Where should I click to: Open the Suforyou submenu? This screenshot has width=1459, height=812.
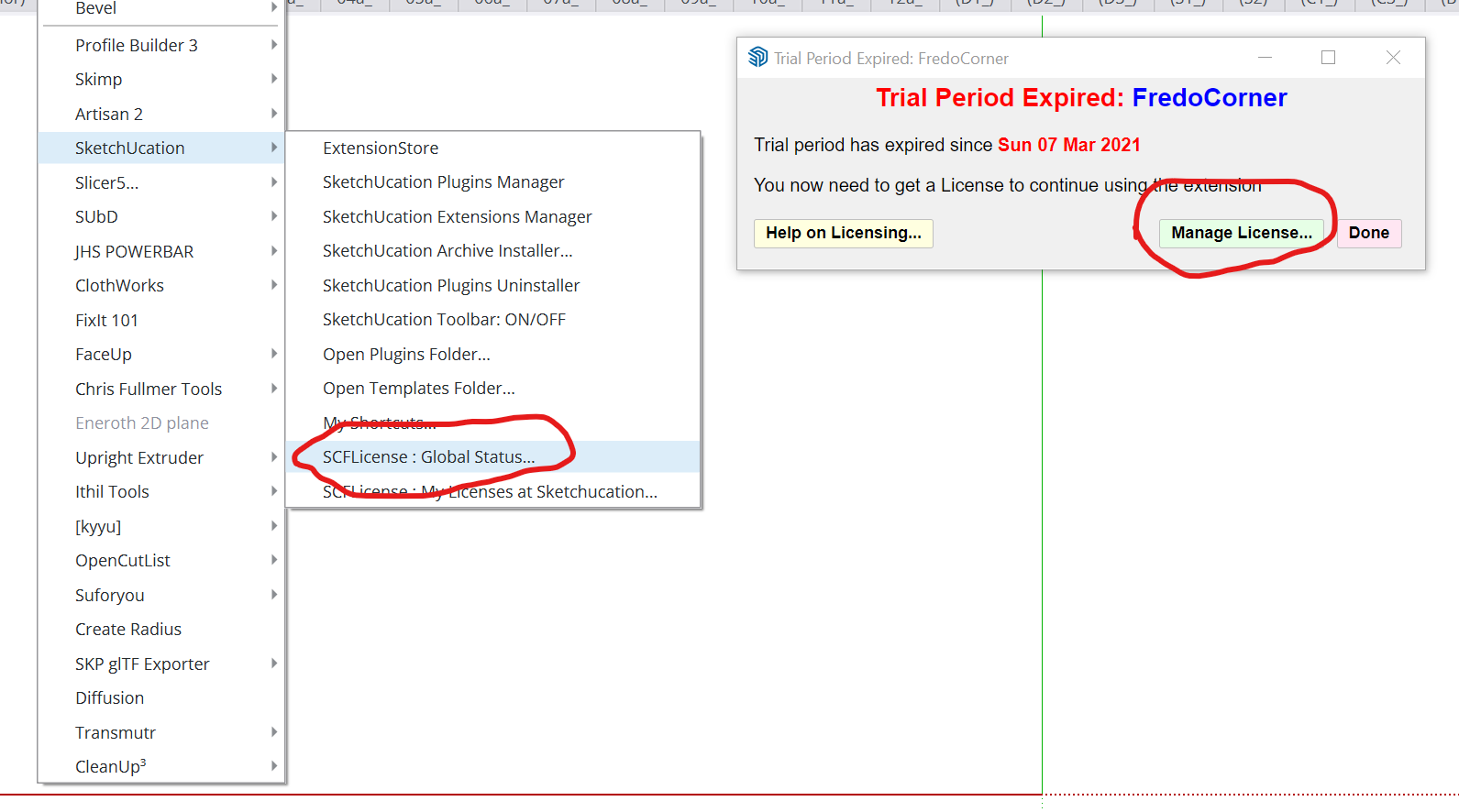click(161, 595)
